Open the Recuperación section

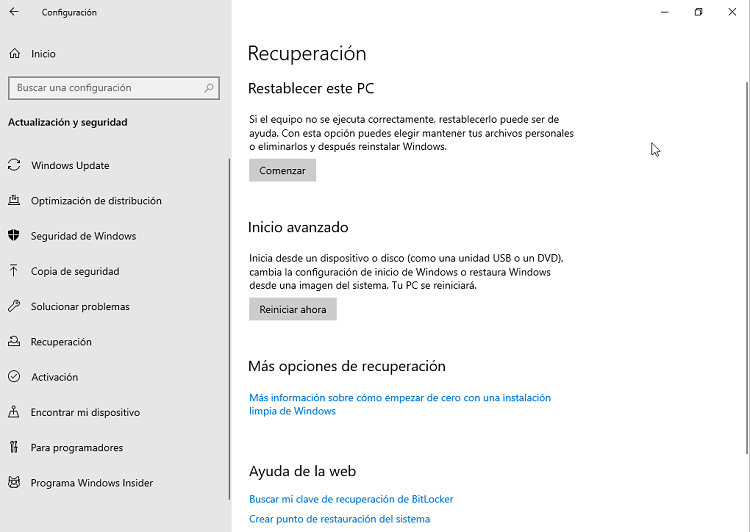[61, 342]
